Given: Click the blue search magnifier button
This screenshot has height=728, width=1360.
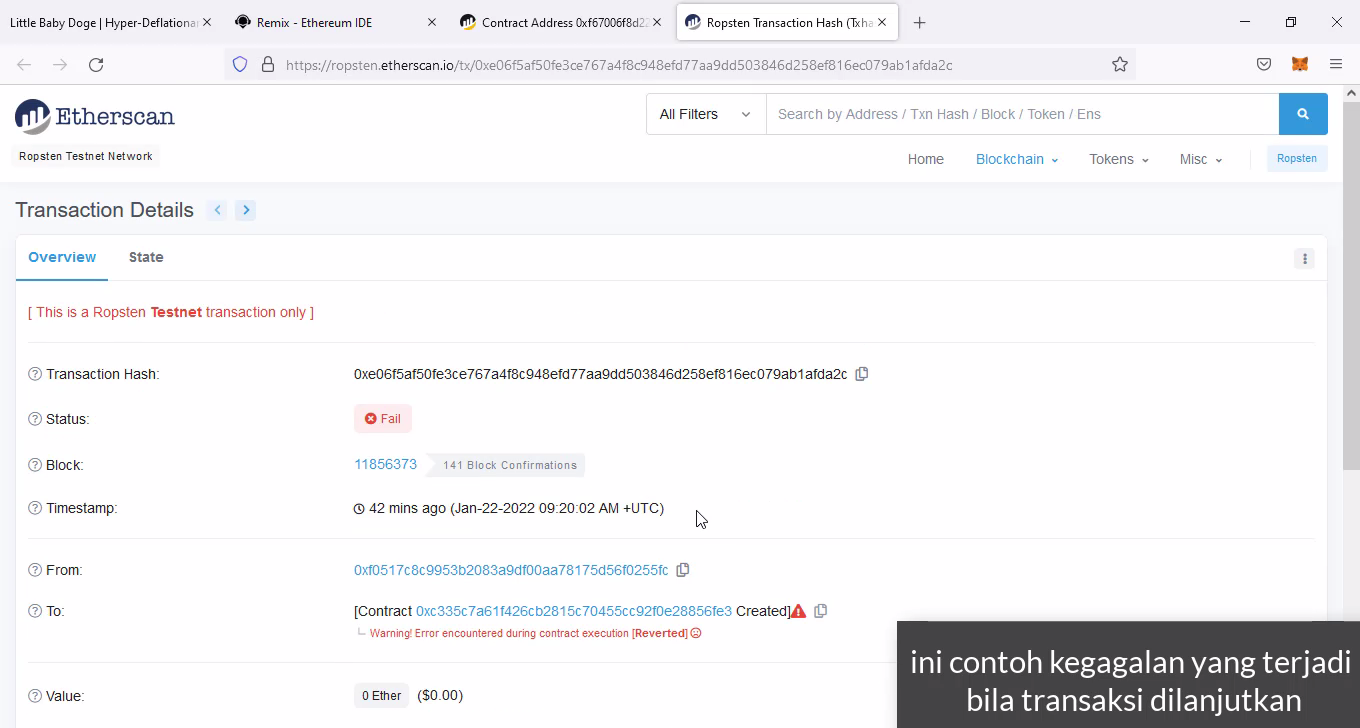Looking at the screenshot, I should (1302, 114).
